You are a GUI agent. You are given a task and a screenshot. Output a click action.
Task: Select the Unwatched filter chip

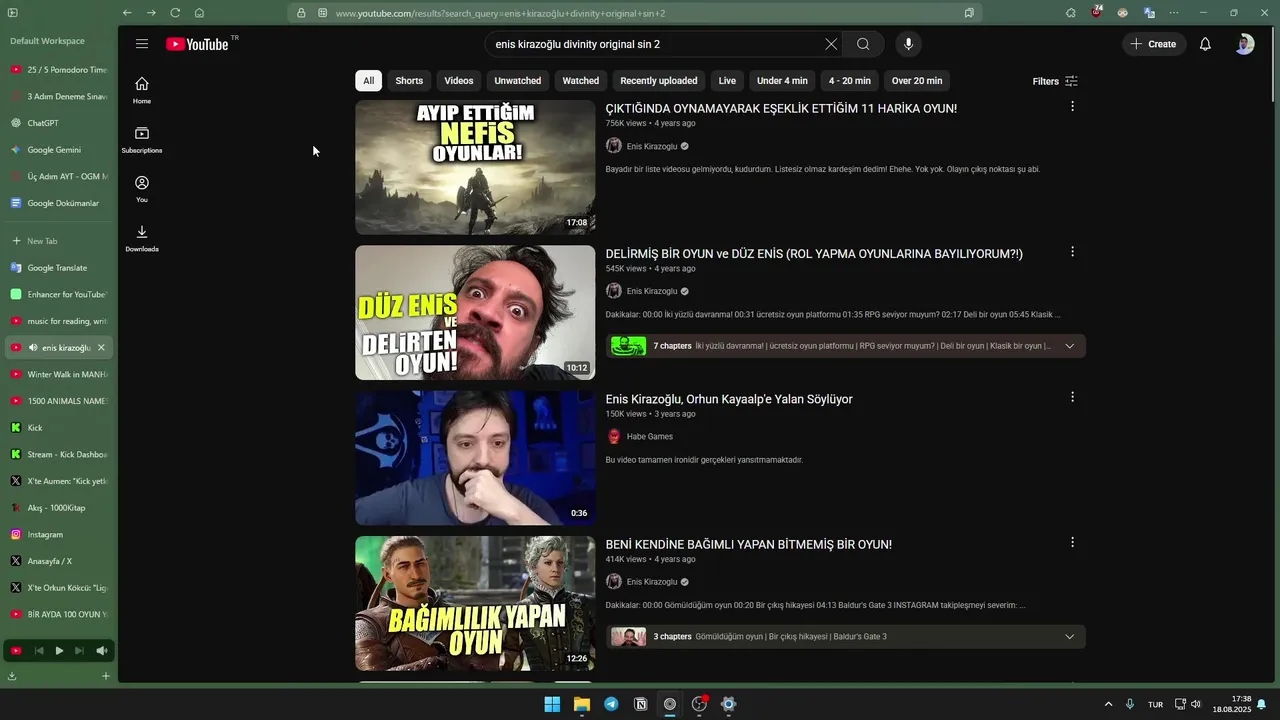coord(518,81)
